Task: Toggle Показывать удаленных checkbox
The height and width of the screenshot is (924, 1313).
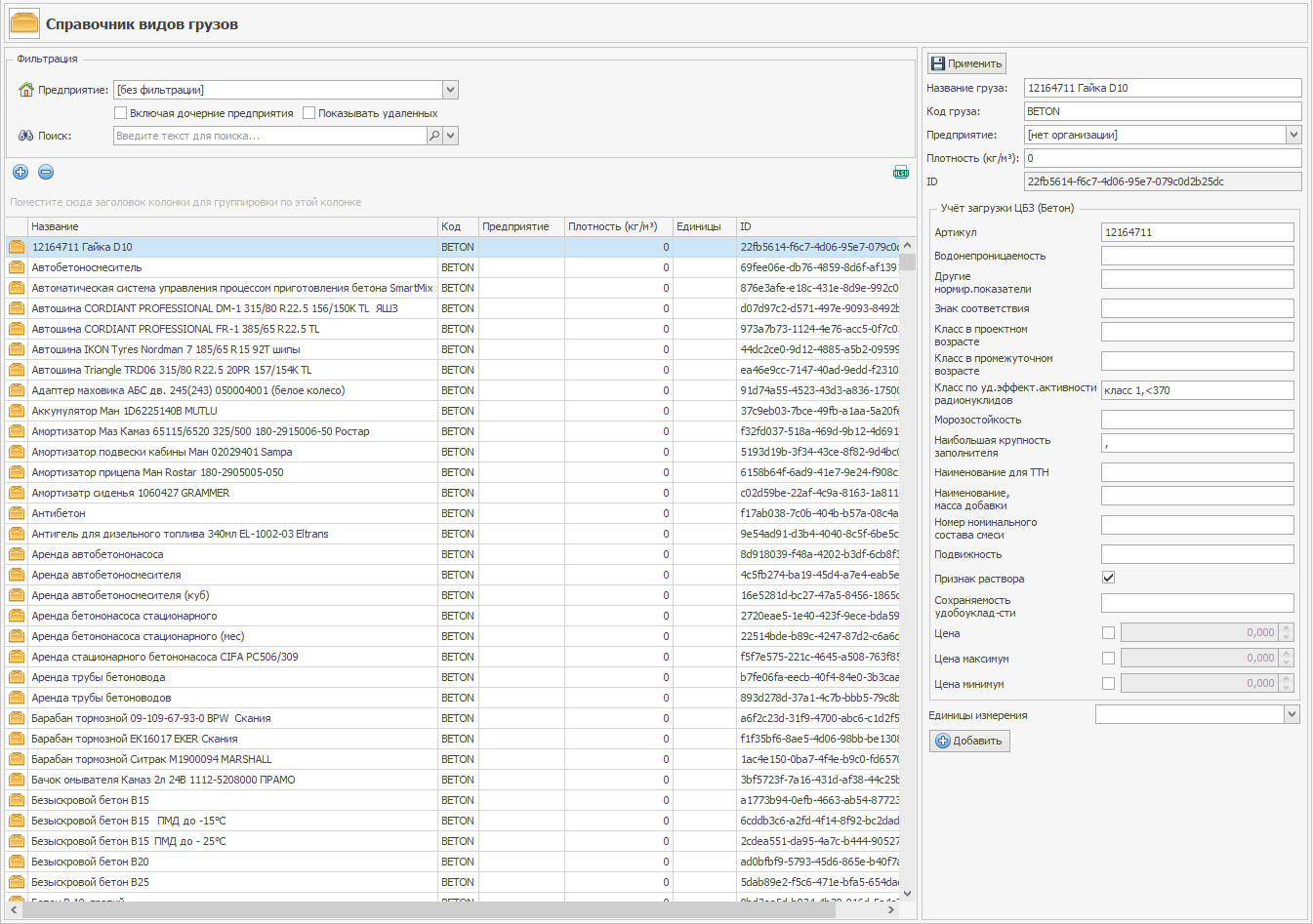Action: 309,113
